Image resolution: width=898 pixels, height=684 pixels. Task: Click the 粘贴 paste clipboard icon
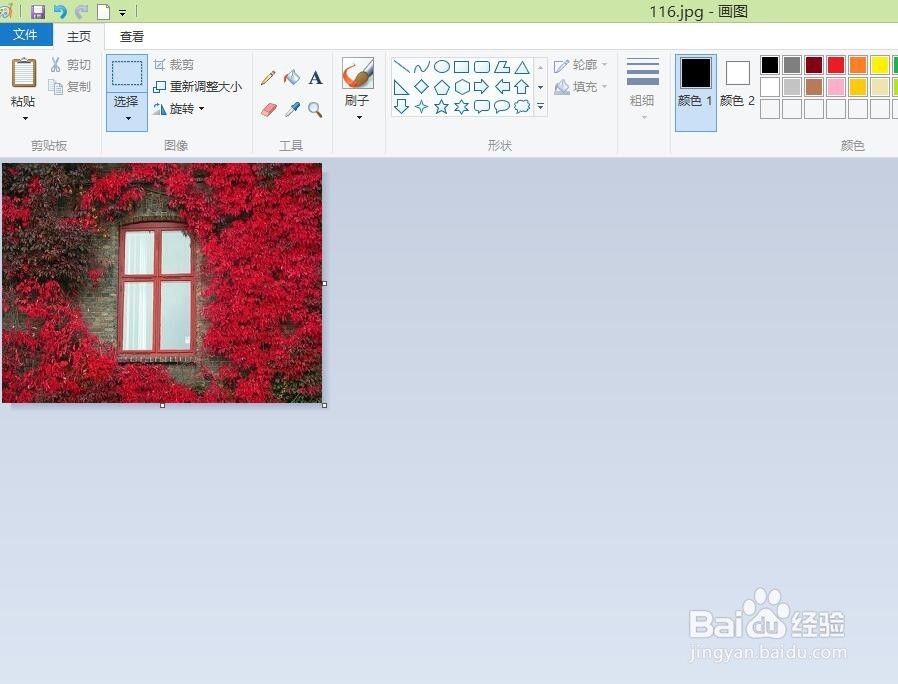(23, 72)
